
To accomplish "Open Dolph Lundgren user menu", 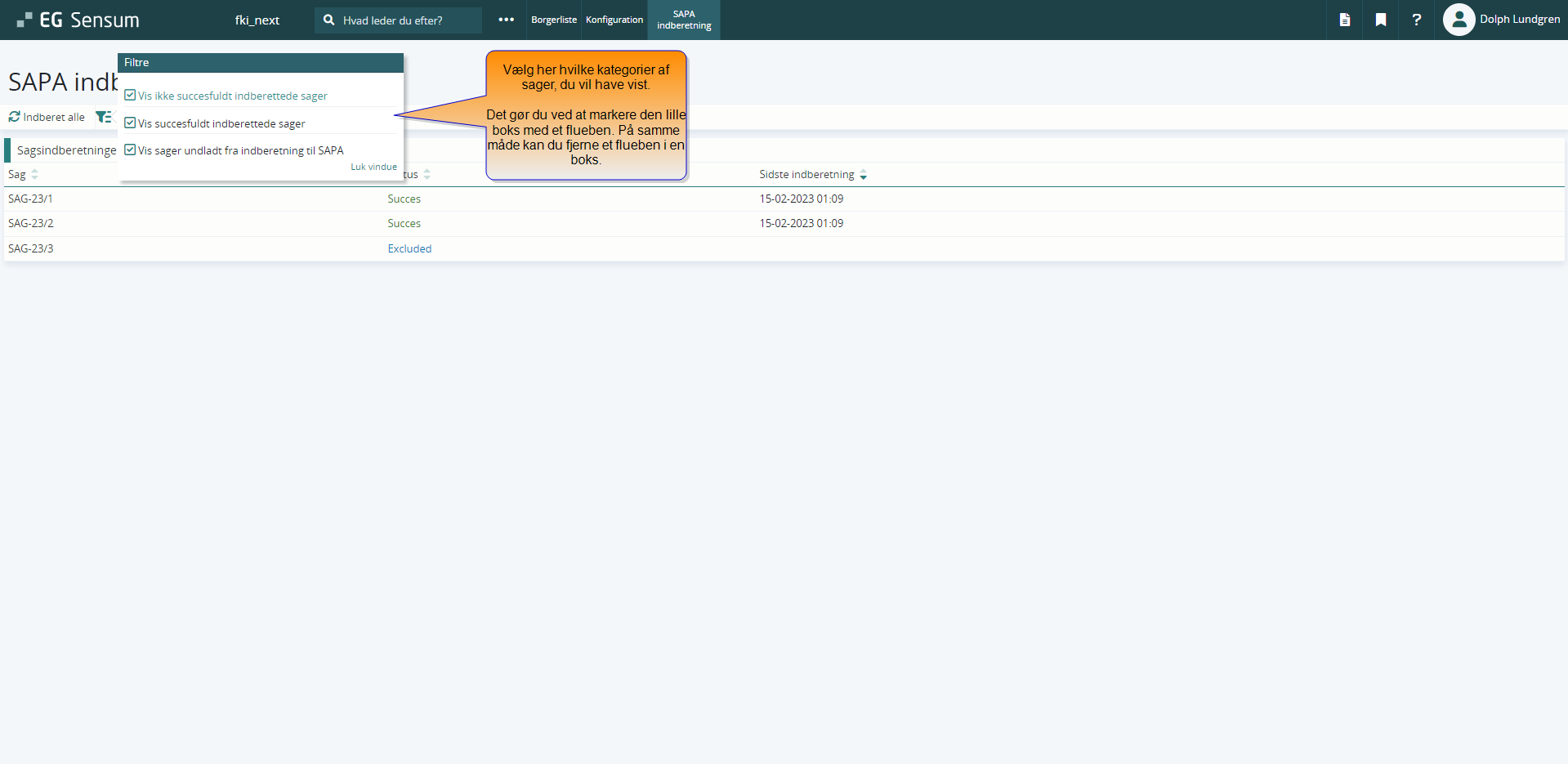I will coord(1519,20).
